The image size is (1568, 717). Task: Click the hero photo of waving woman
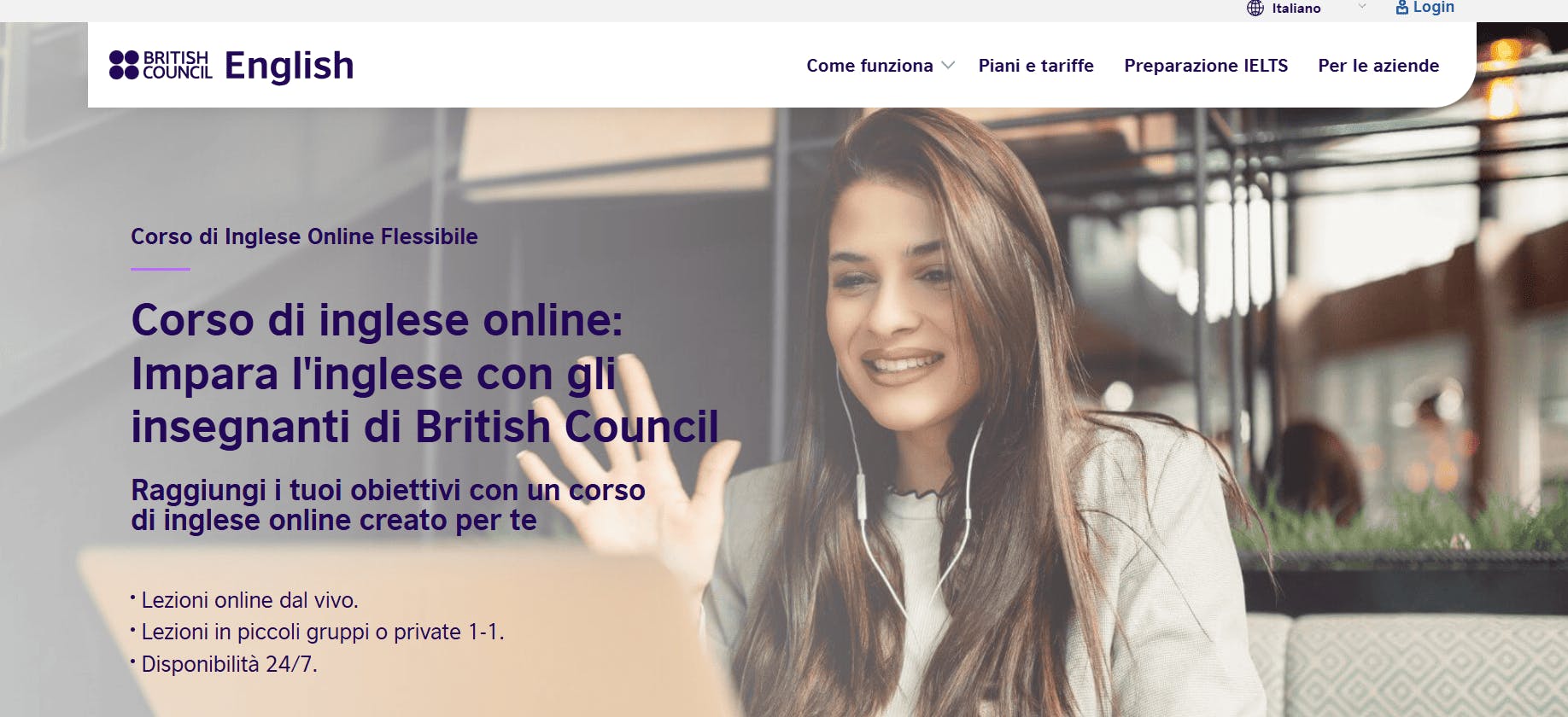[982, 410]
